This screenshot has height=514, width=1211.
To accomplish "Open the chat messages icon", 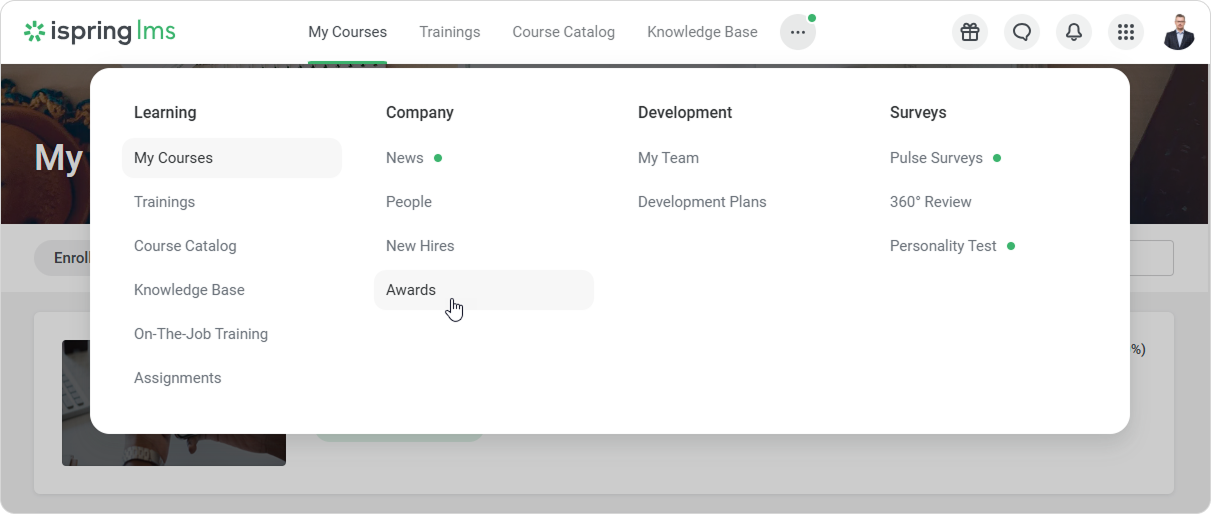I will [1021, 32].
